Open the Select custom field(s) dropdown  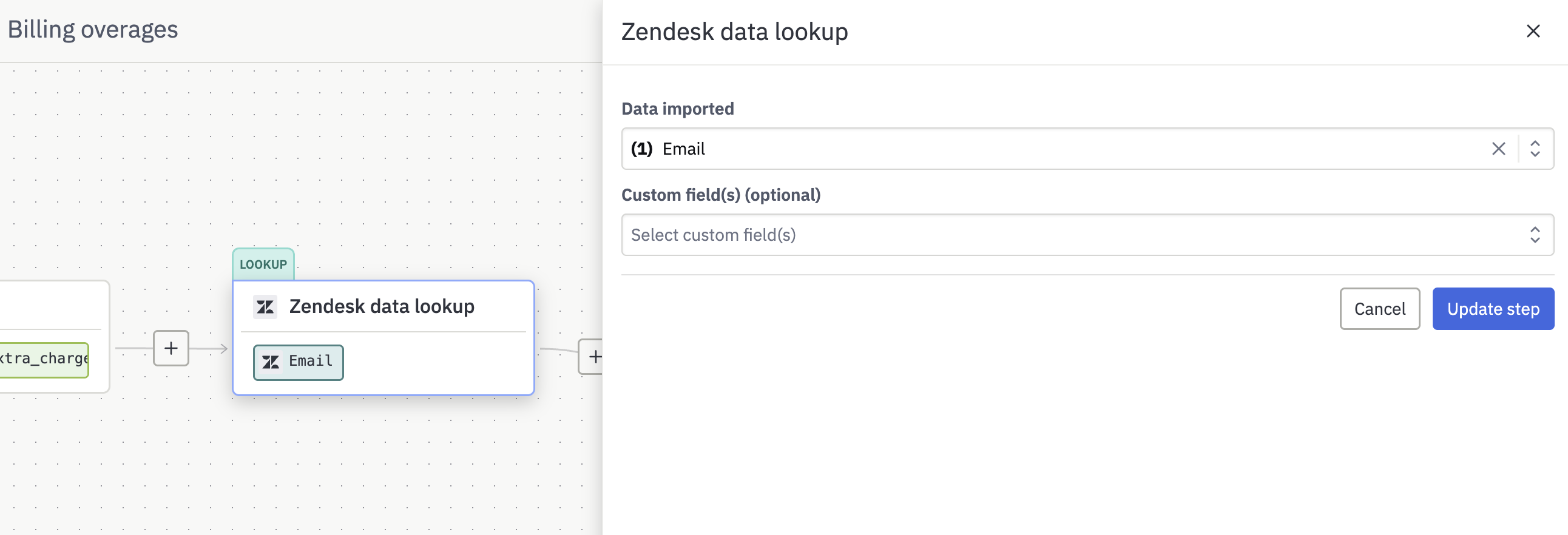coord(1087,234)
